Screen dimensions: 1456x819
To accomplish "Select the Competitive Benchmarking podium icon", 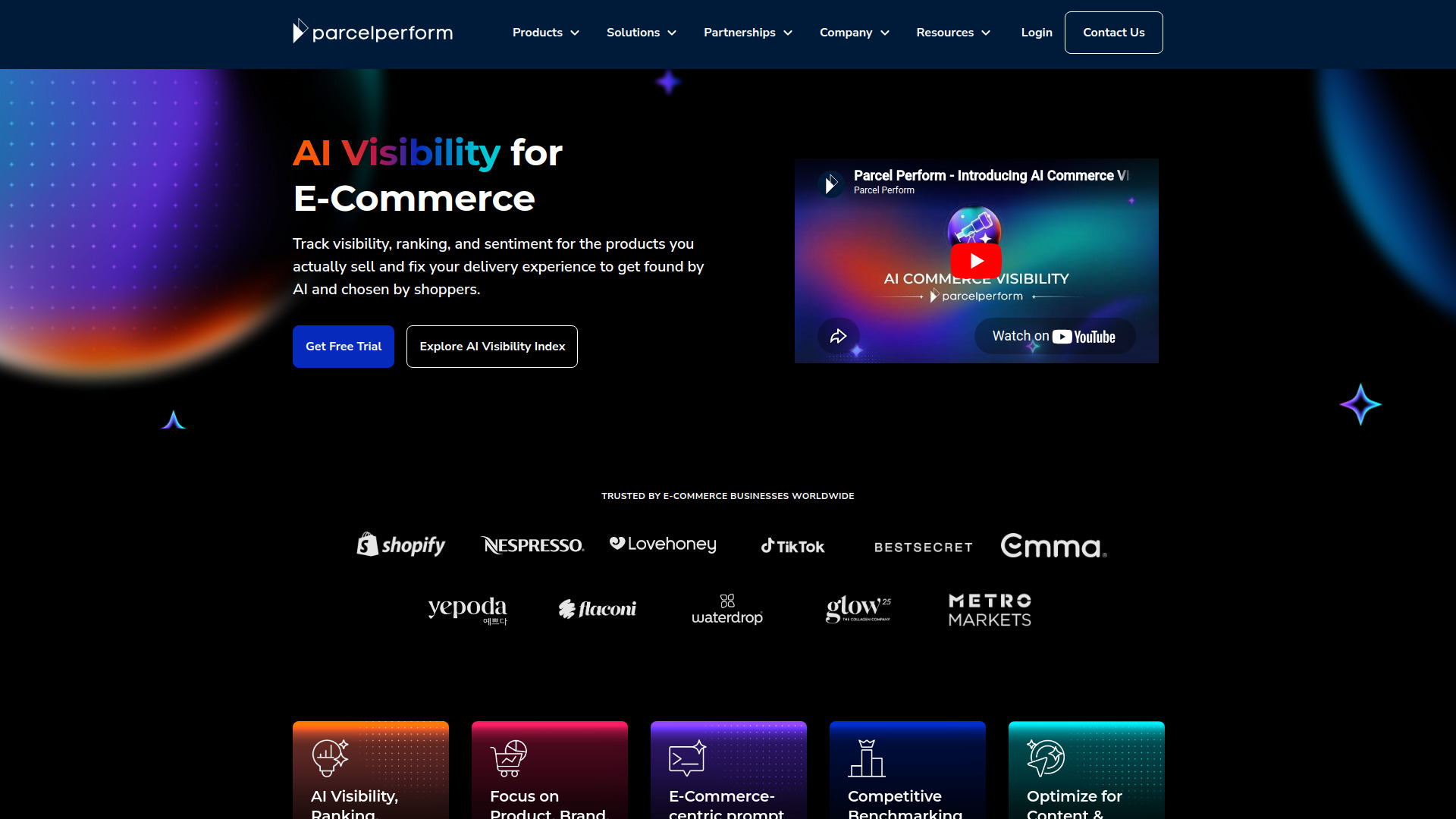I will 867,757.
